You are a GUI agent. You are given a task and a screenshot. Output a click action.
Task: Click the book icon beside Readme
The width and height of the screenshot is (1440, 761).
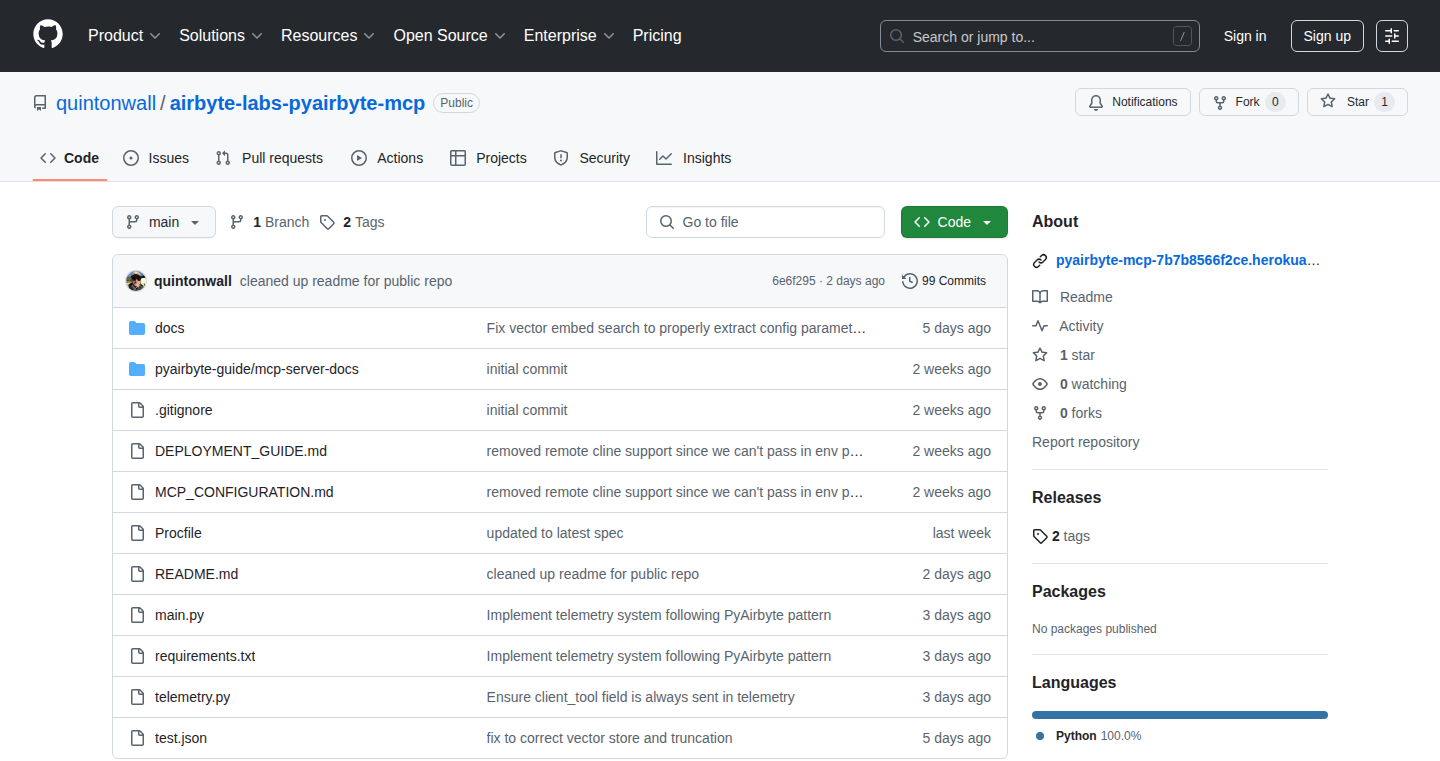click(x=1040, y=297)
